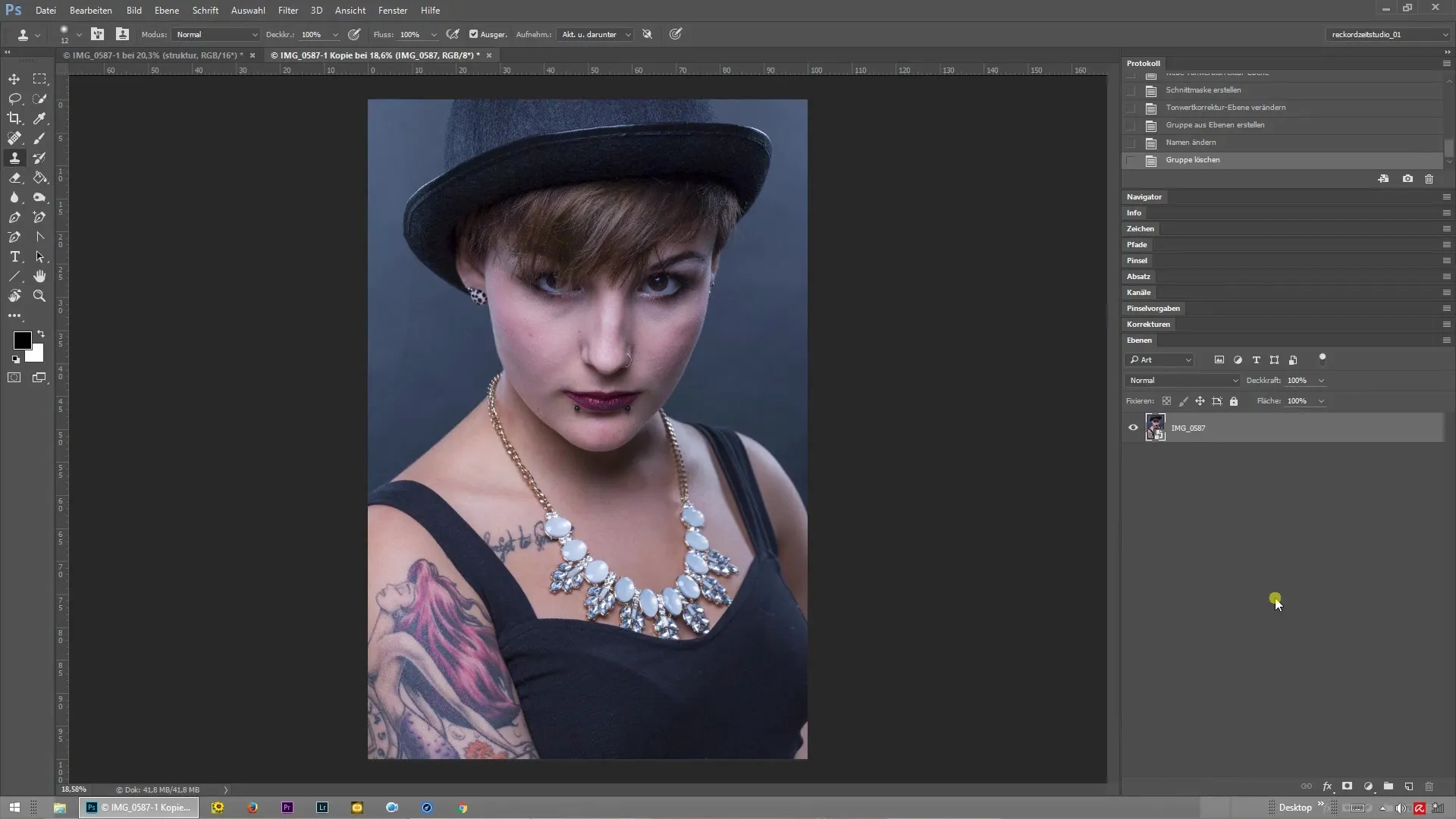1456x819 pixels.
Task: Toggle lock all for the layer
Action: (x=1234, y=401)
